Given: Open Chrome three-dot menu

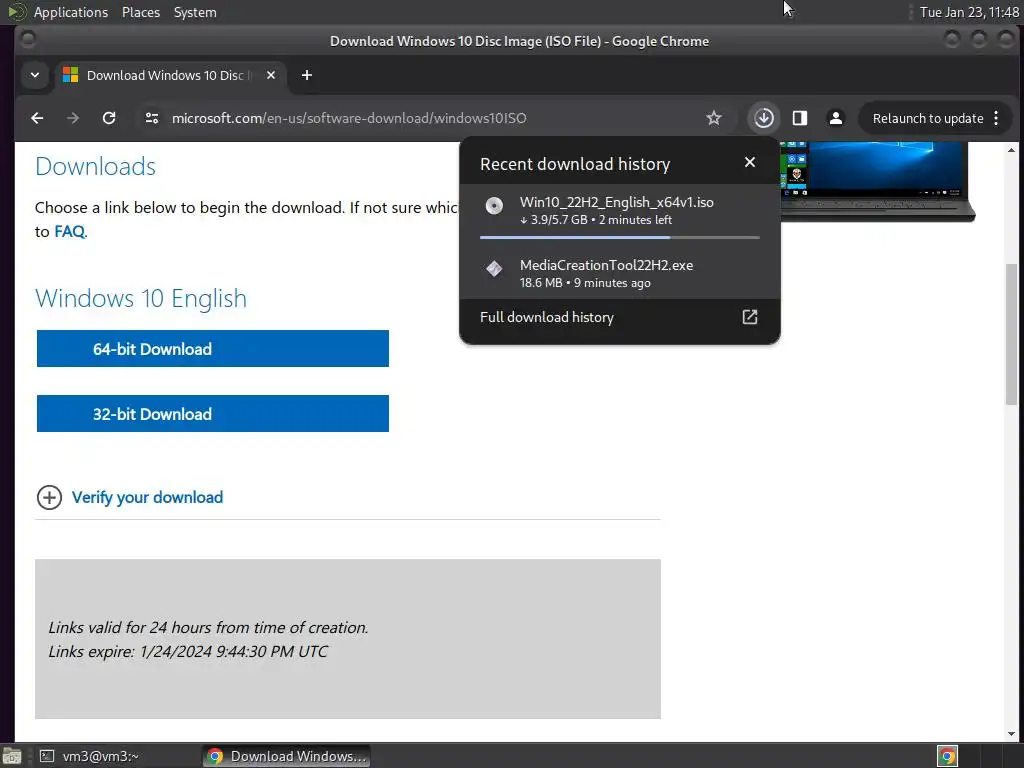Looking at the screenshot, I should coord(996,118).
